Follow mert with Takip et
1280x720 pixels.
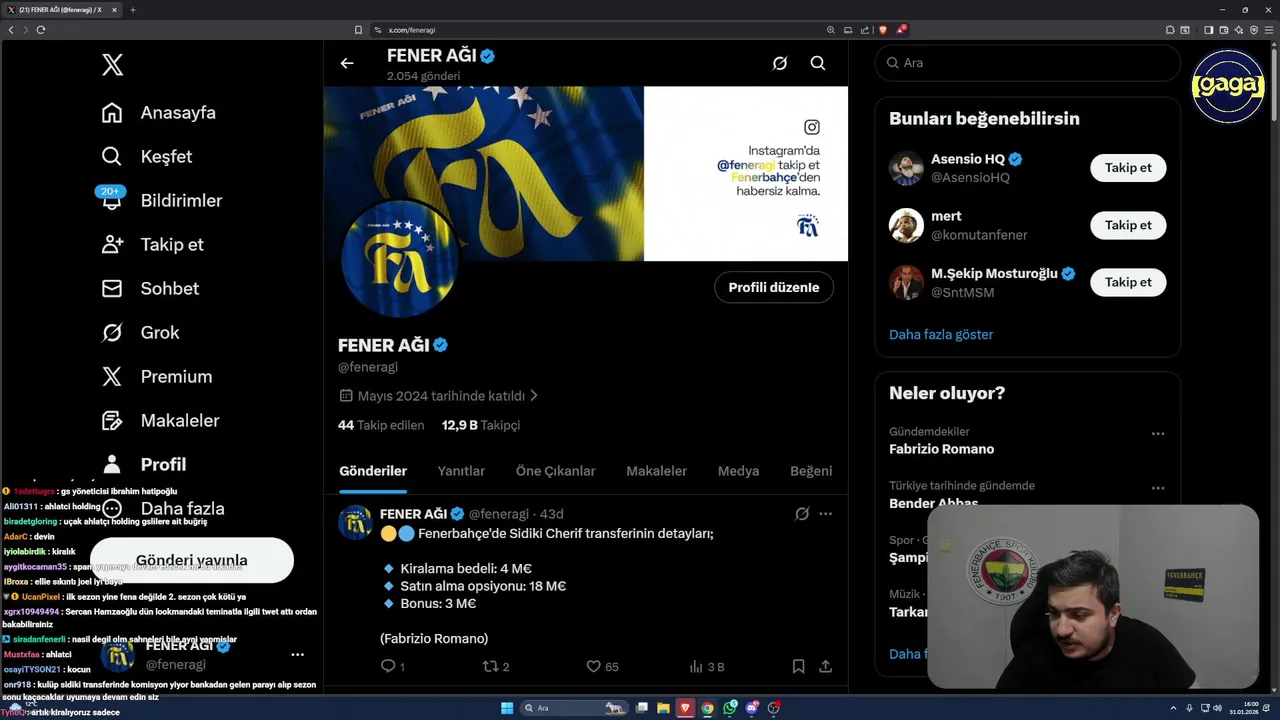coord(1128,225)
